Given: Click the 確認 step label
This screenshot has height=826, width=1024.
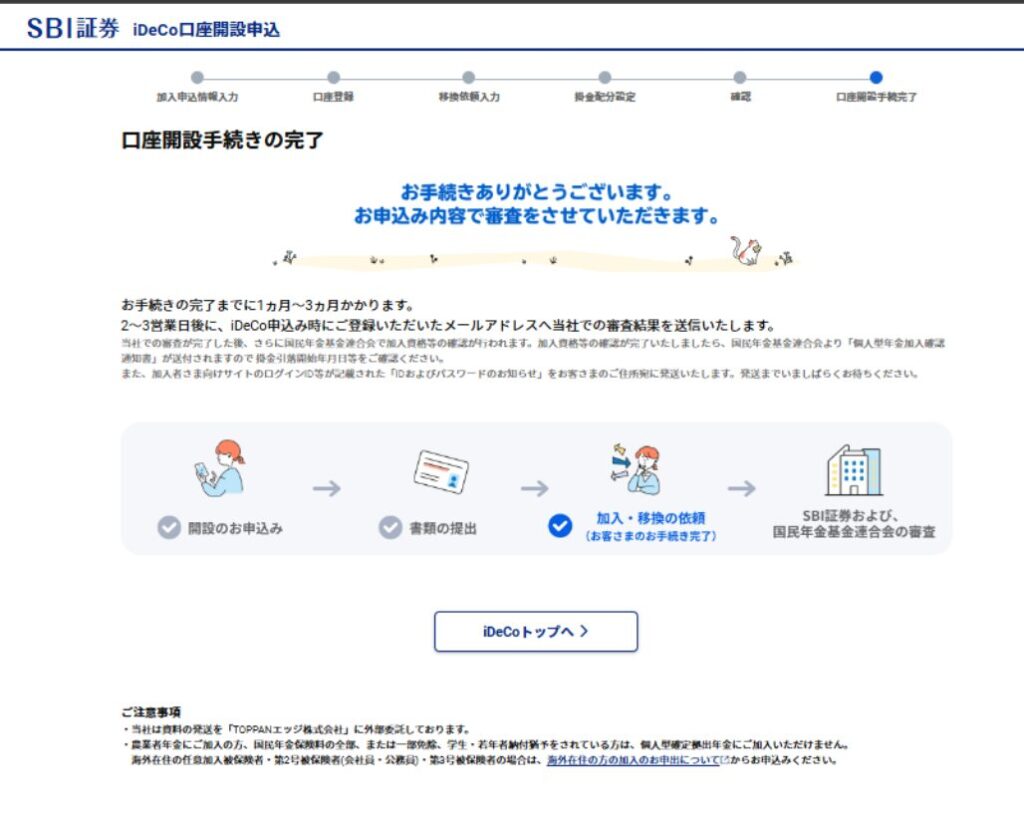Looking at the screenshot, I should pos(740,97).
